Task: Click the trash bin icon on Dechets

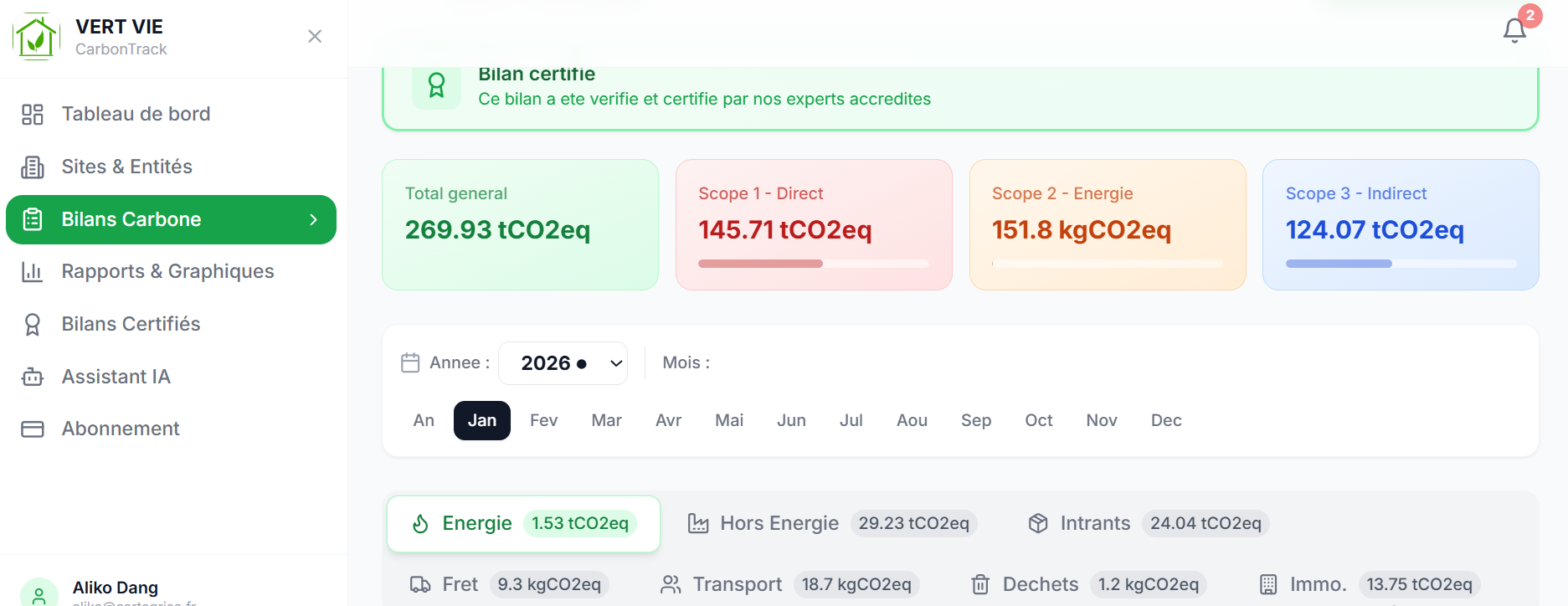Action: tap(980, 584)
